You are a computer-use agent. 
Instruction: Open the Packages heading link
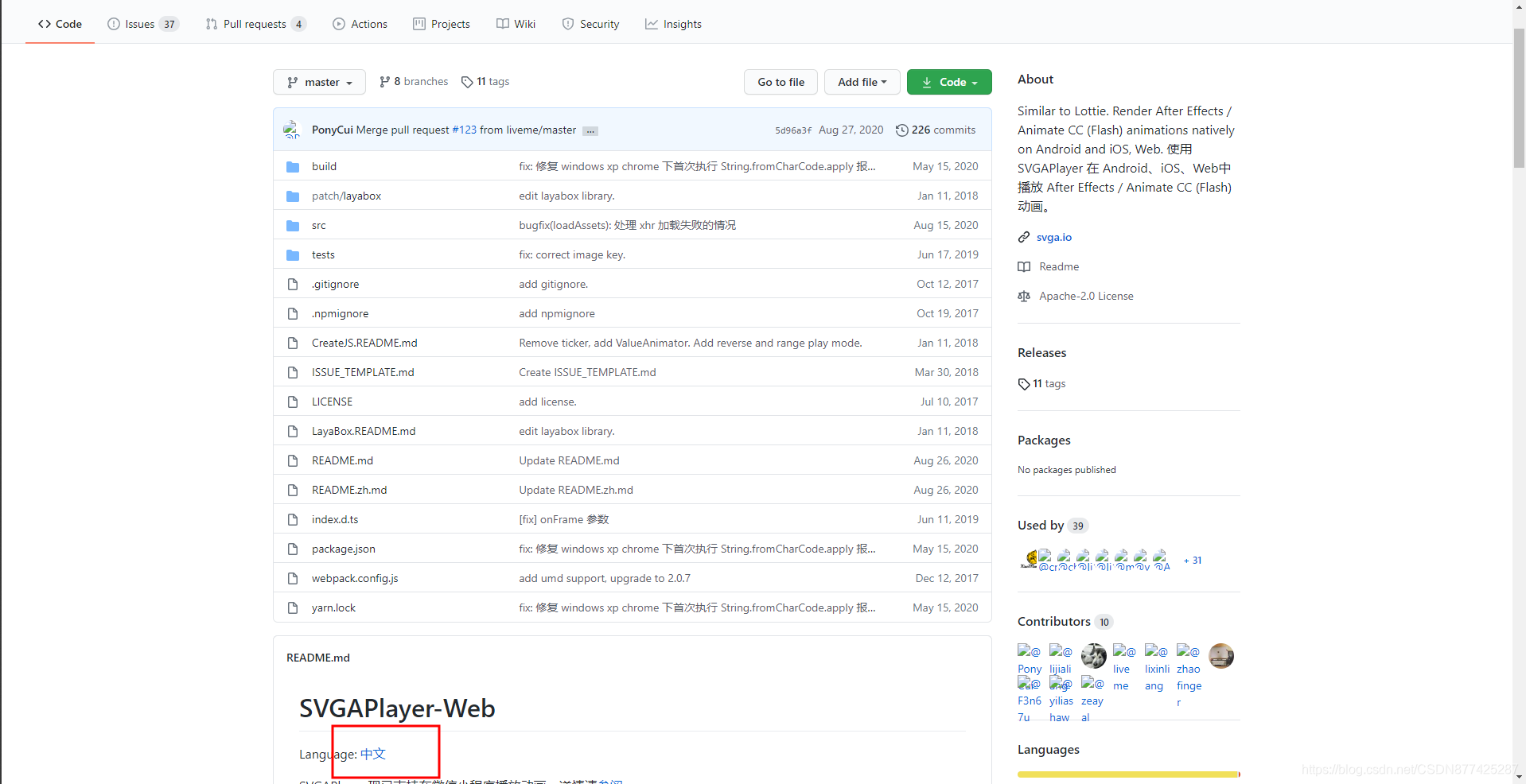point(1044,440)
